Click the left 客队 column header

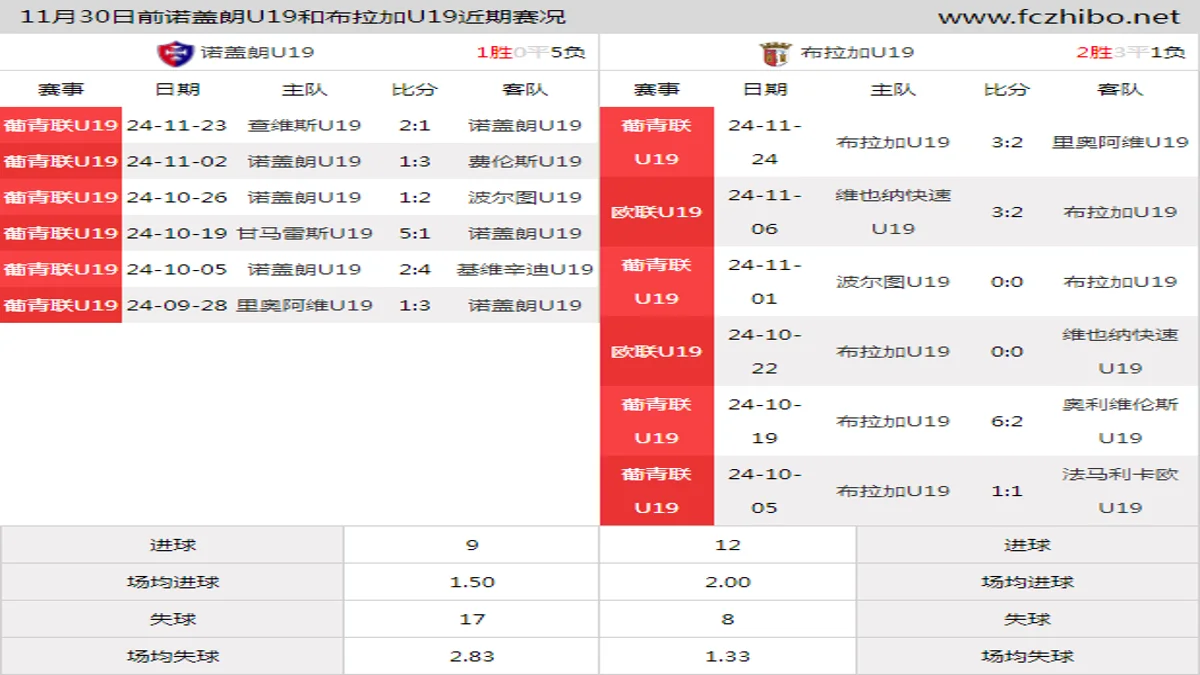[525, 89]
